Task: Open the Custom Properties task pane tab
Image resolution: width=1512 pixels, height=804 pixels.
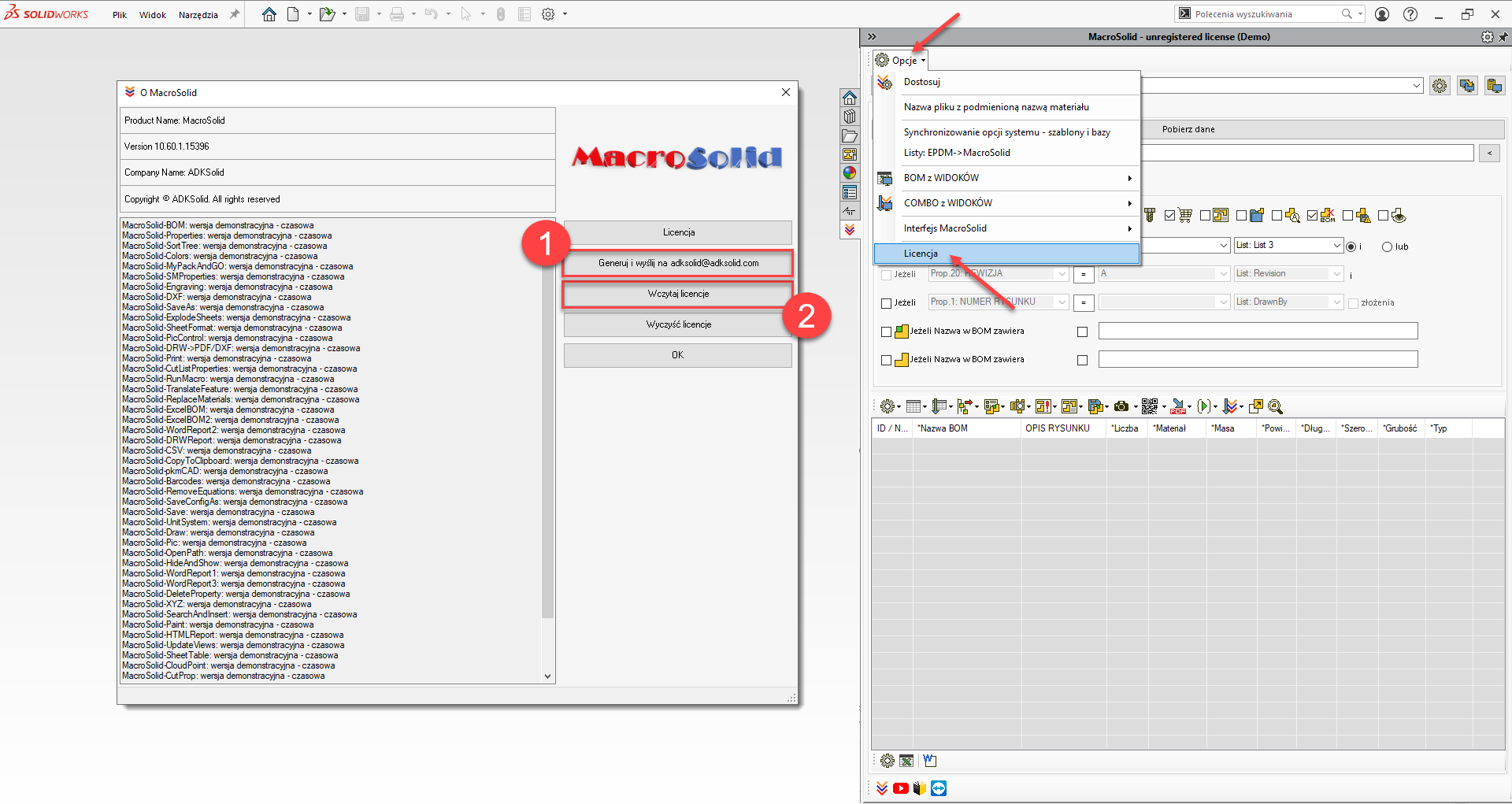Action: point(850,192)
